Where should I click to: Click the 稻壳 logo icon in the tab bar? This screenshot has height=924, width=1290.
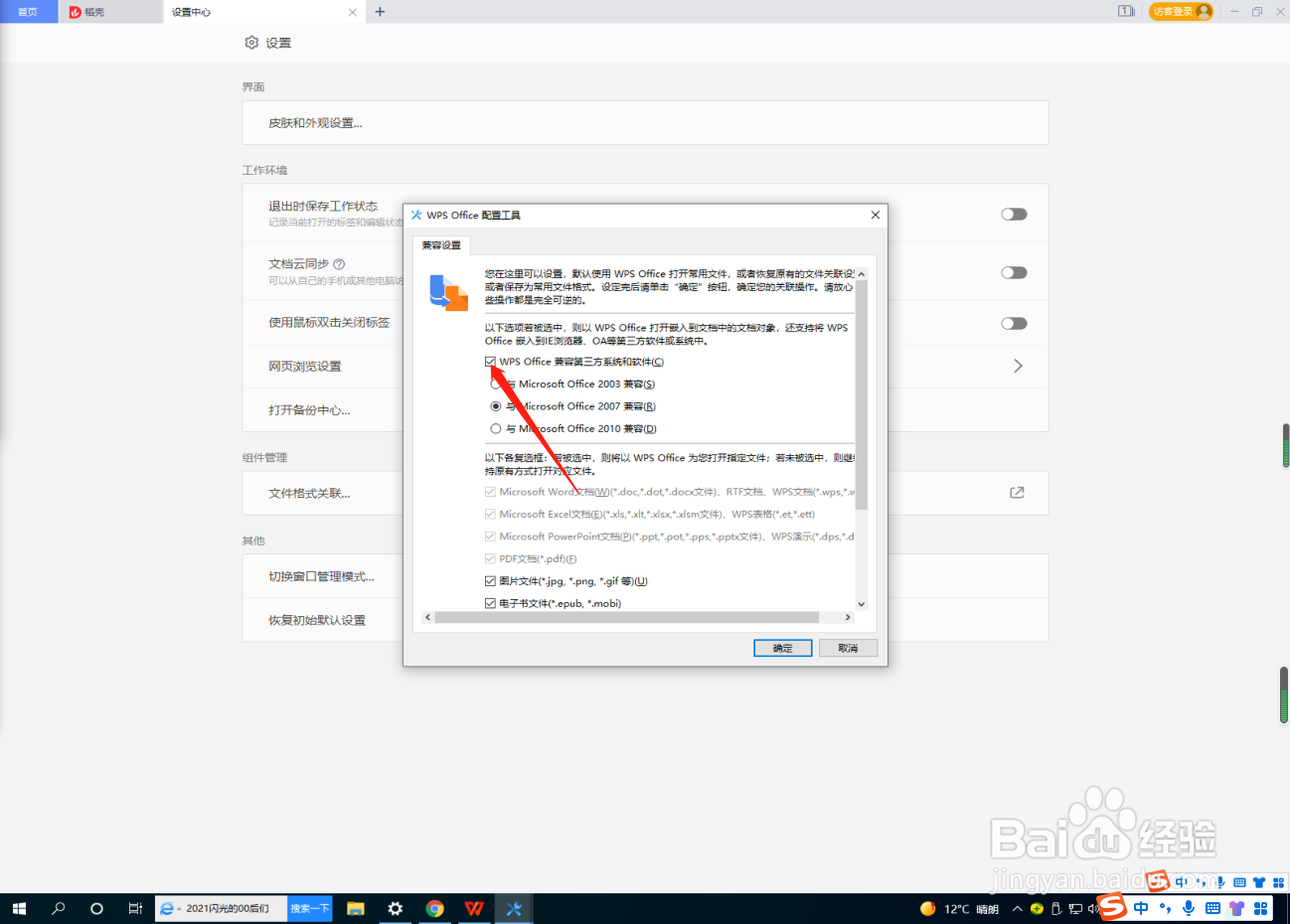[76, 12]
